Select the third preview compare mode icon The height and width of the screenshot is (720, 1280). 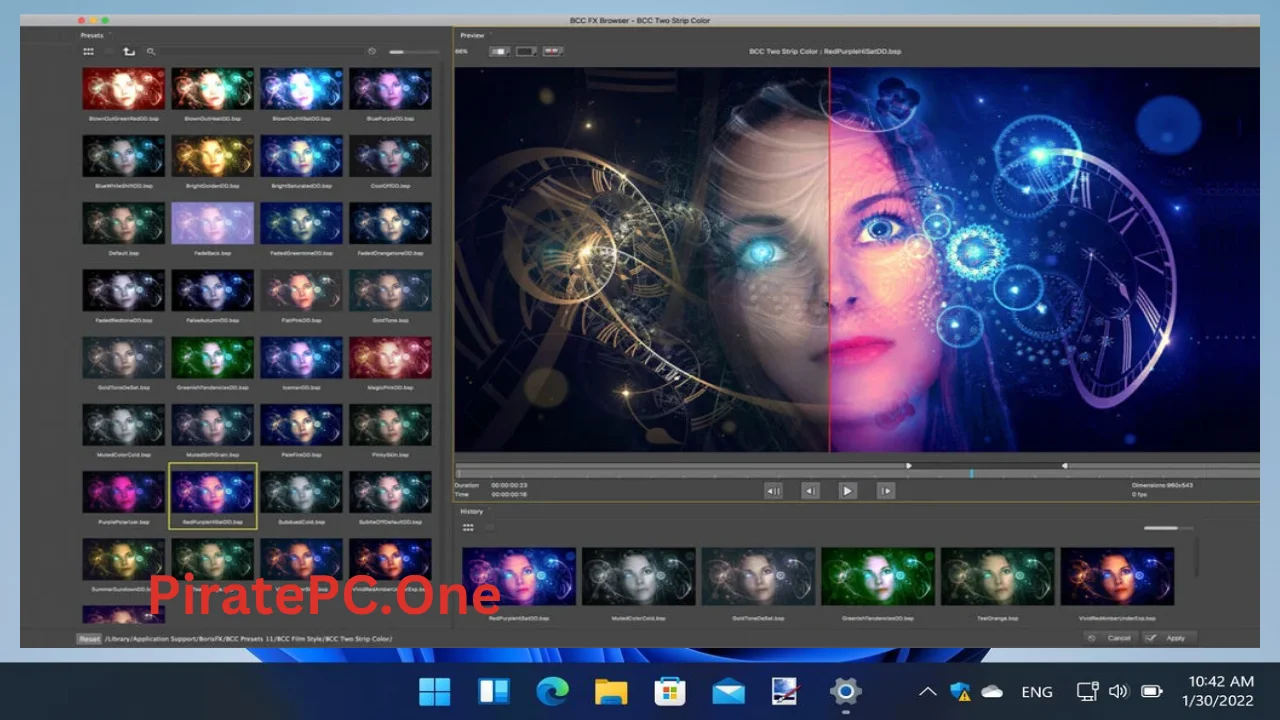551,51
